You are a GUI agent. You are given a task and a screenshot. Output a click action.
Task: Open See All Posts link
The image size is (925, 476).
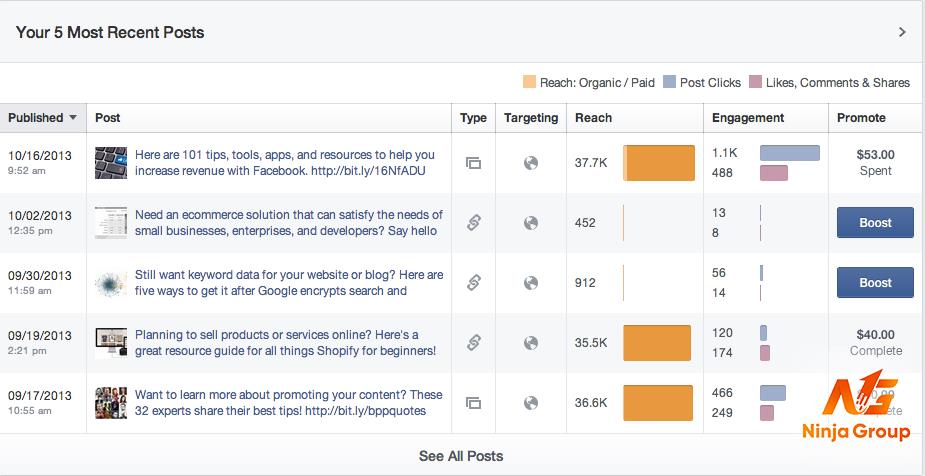click(x=461, y=456)
